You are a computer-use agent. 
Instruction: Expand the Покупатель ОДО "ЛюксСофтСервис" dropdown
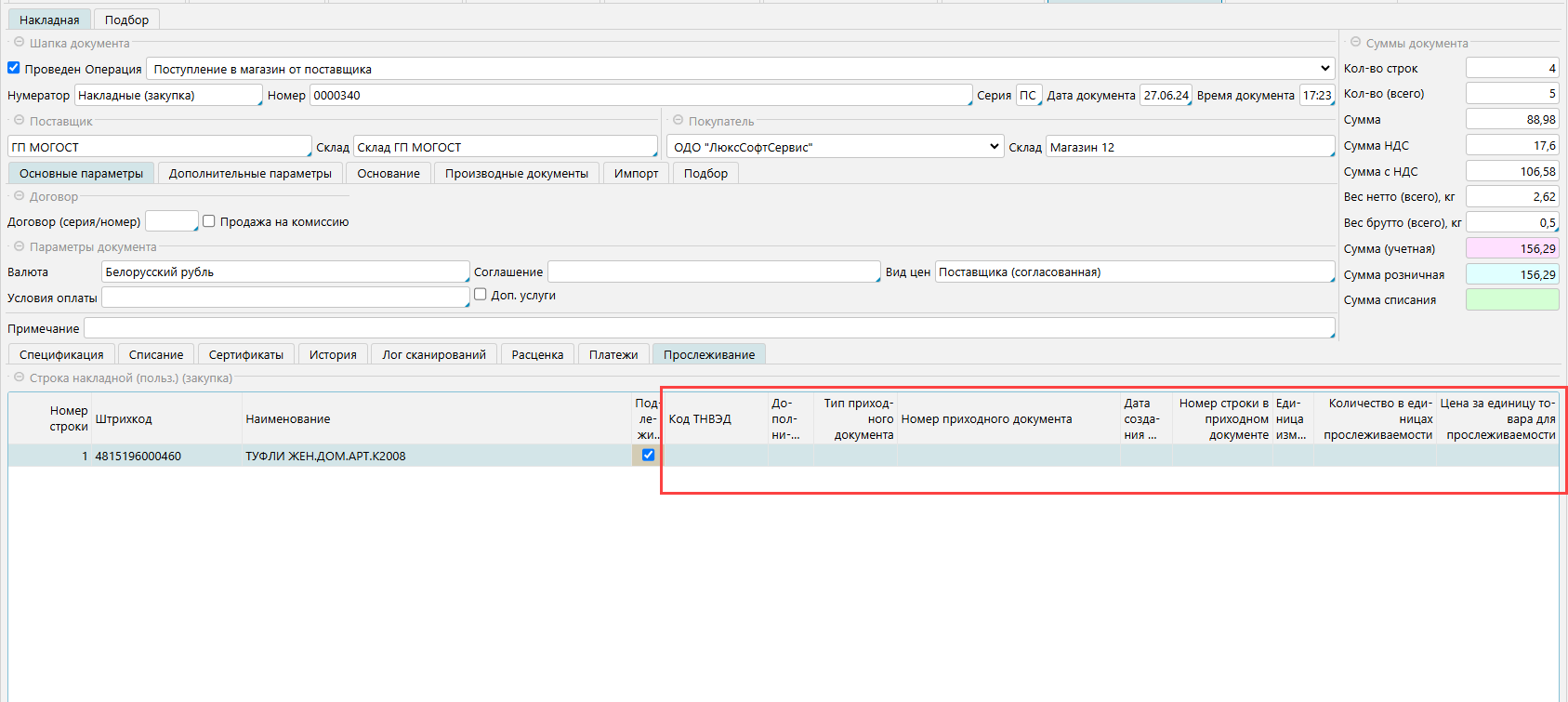pos(994,147)
